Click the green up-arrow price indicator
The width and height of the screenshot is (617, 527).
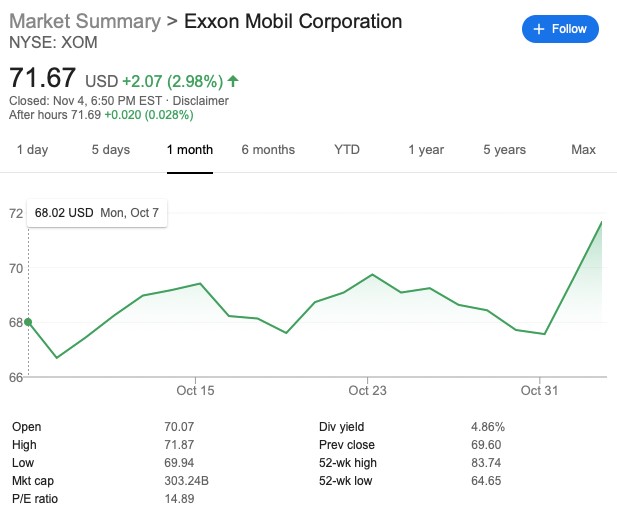pyautogui.click(x=234, y=80)
